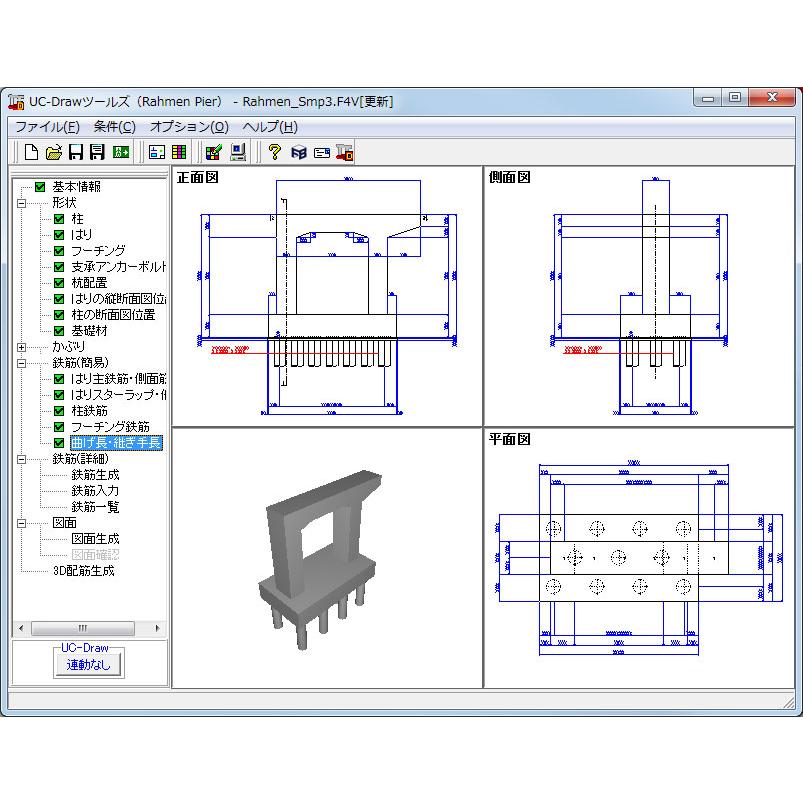Click the tree panel horizontal scrollbar thumb
Viewport: 803px width, 803px height.
(x=83, y=628)
